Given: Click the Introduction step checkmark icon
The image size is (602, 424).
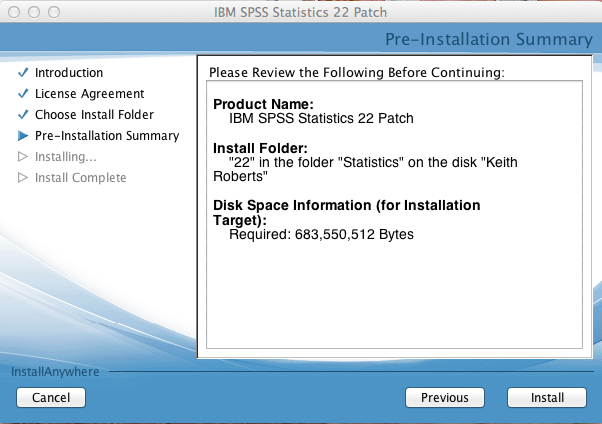Looking at the screenshot, I should coord(23,72).
